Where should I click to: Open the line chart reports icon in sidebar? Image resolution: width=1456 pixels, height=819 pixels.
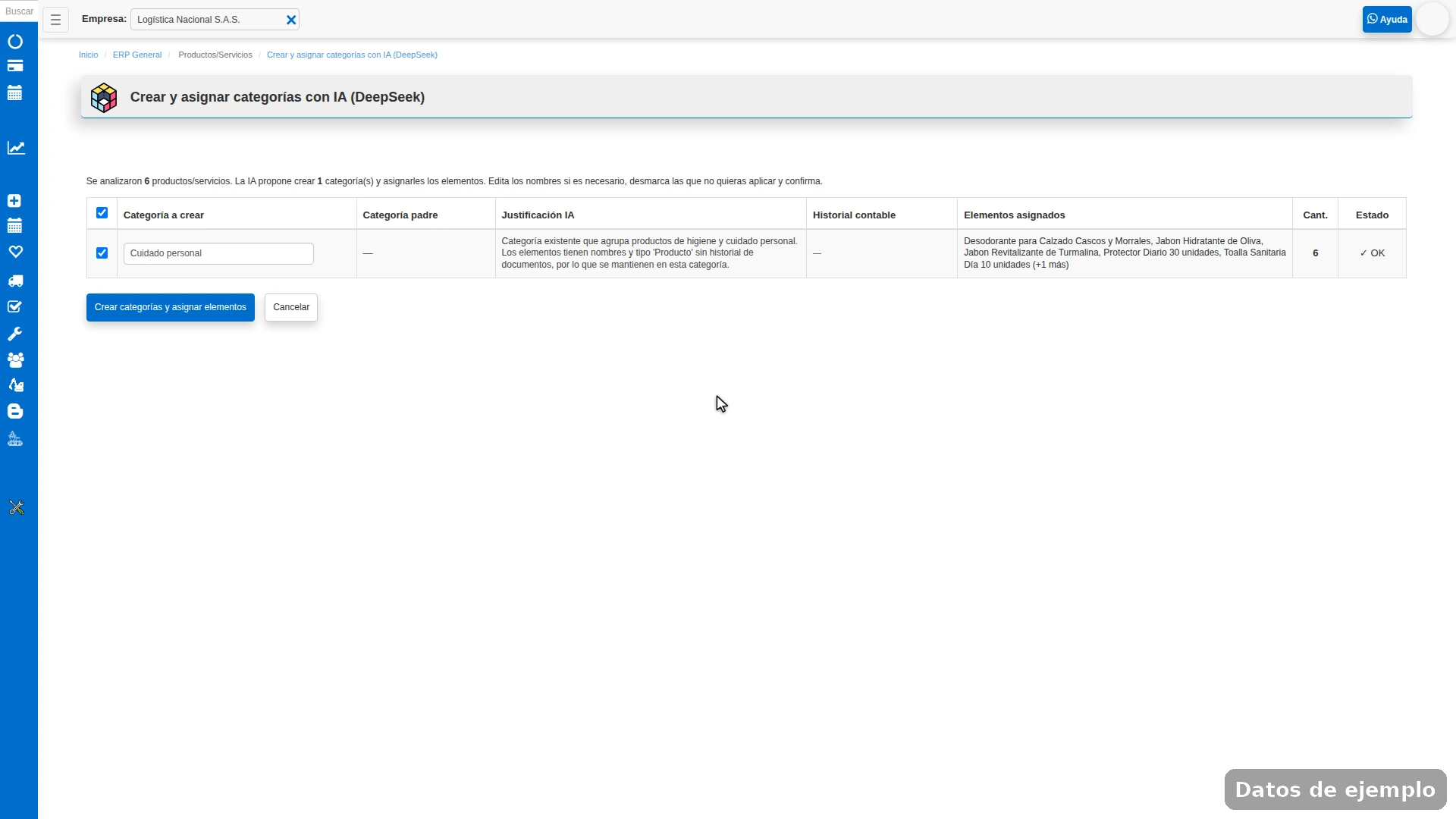click(16, 148)
